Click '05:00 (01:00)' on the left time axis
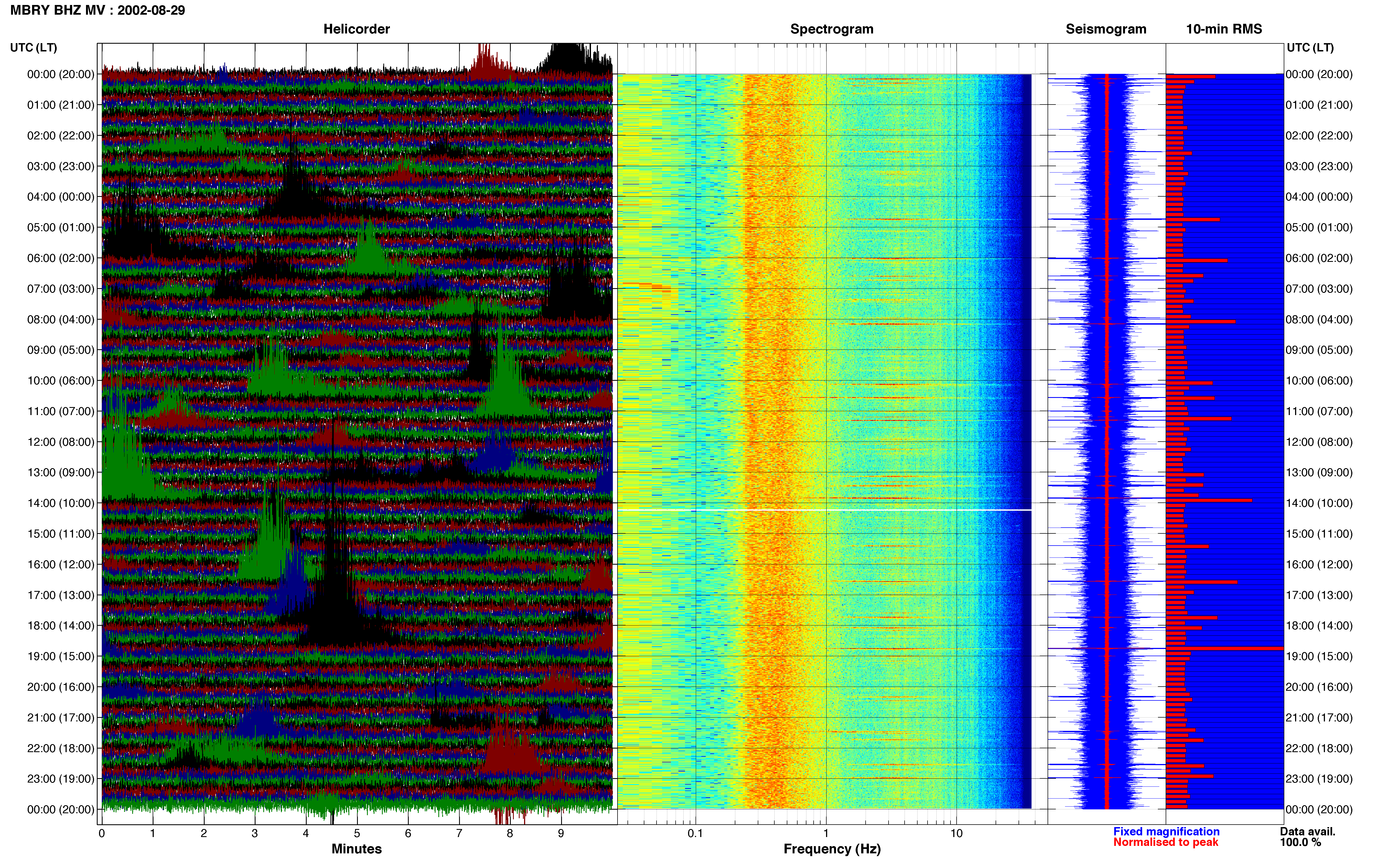Viewport: 1388px width, 868px height. [x=61, y=227]
